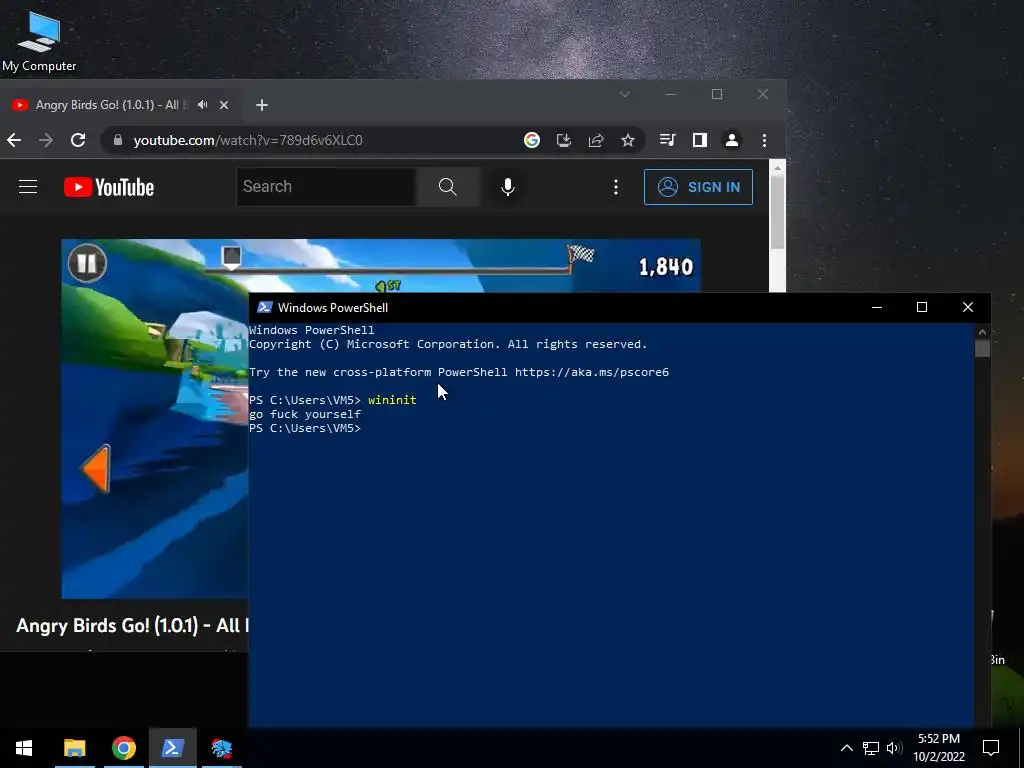Switch to Chrome from the taskbar
This screenshot has height=768, width=1024.
(123, 748)
